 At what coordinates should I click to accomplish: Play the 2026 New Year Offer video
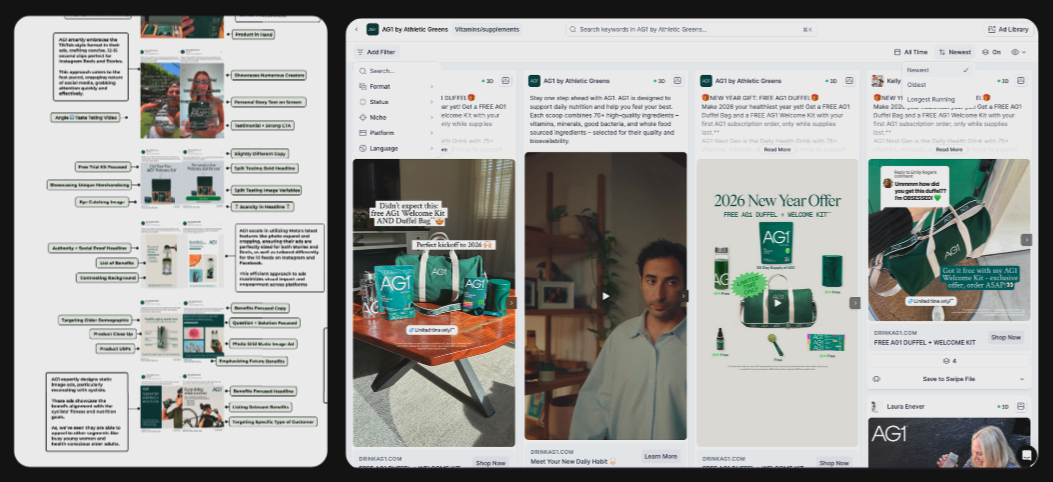point(777,303)
